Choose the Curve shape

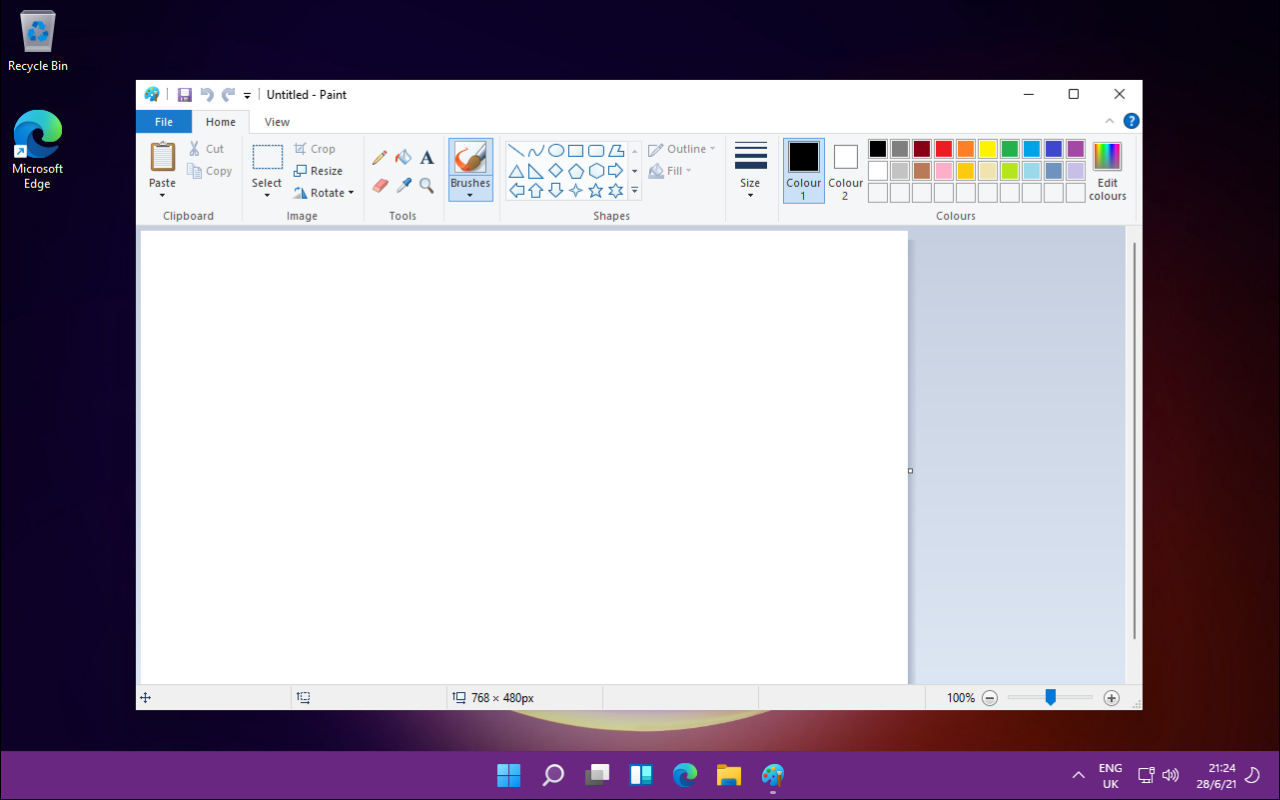click(x=536, y=151)
